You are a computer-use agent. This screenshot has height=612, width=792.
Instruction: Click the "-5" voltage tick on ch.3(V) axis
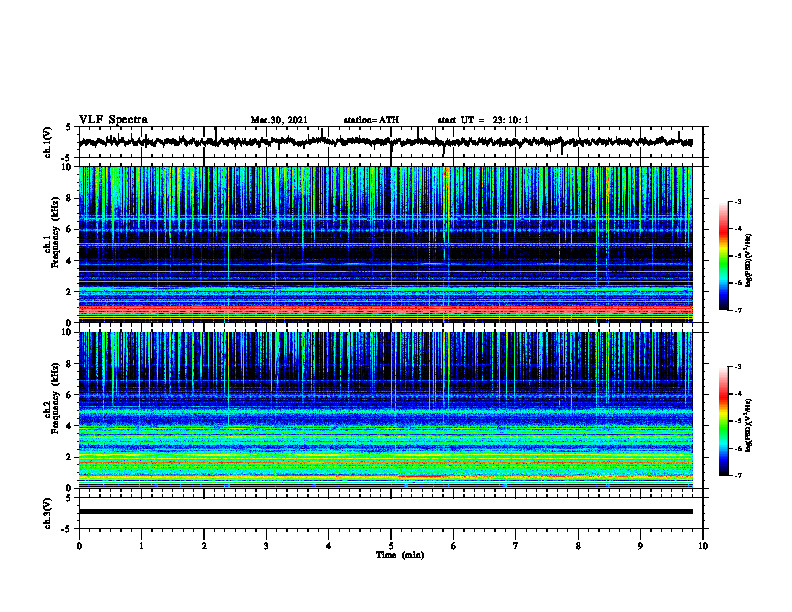pyautogui.click(x=68, y=529)
